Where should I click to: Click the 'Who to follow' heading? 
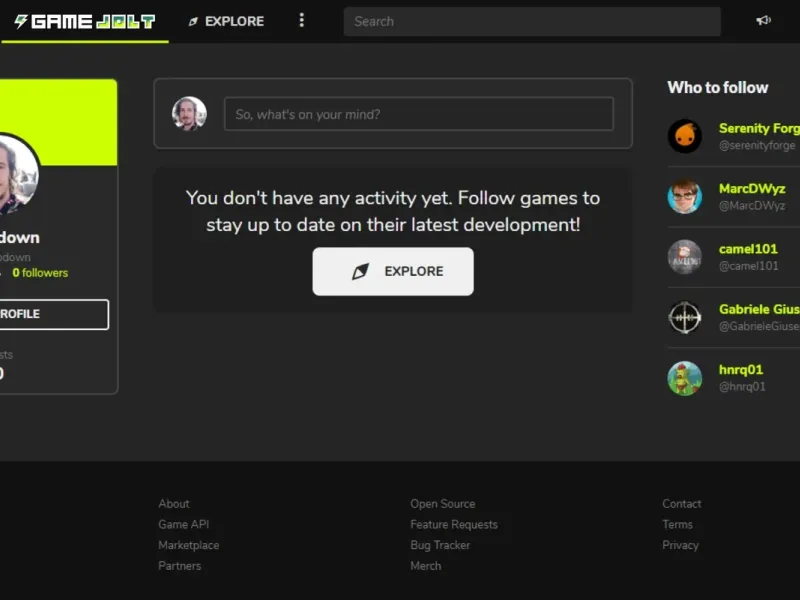(718, 87)
